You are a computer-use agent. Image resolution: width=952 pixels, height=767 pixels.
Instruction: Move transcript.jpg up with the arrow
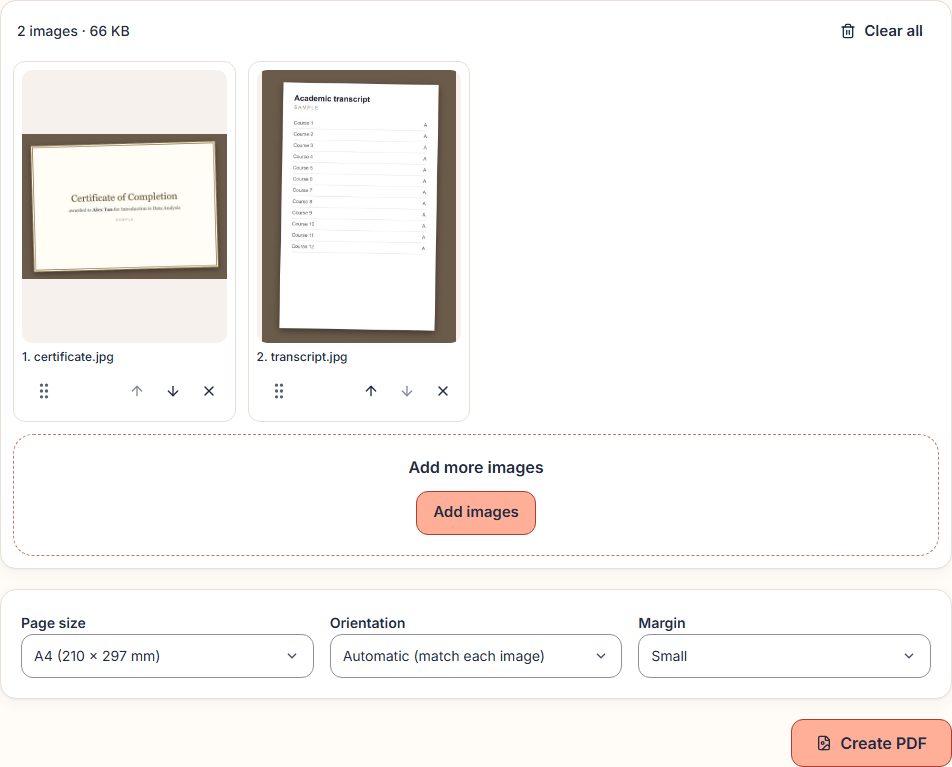[x=371, y=391]
